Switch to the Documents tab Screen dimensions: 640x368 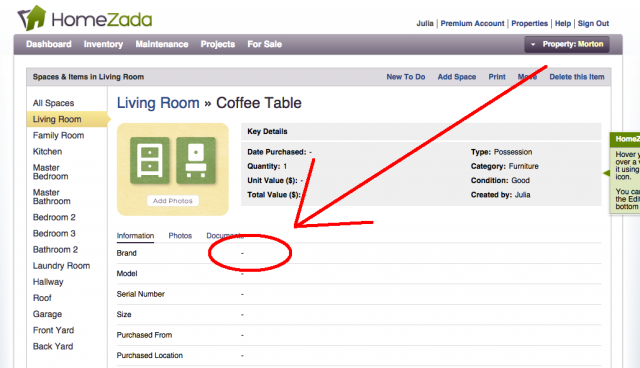225,236
